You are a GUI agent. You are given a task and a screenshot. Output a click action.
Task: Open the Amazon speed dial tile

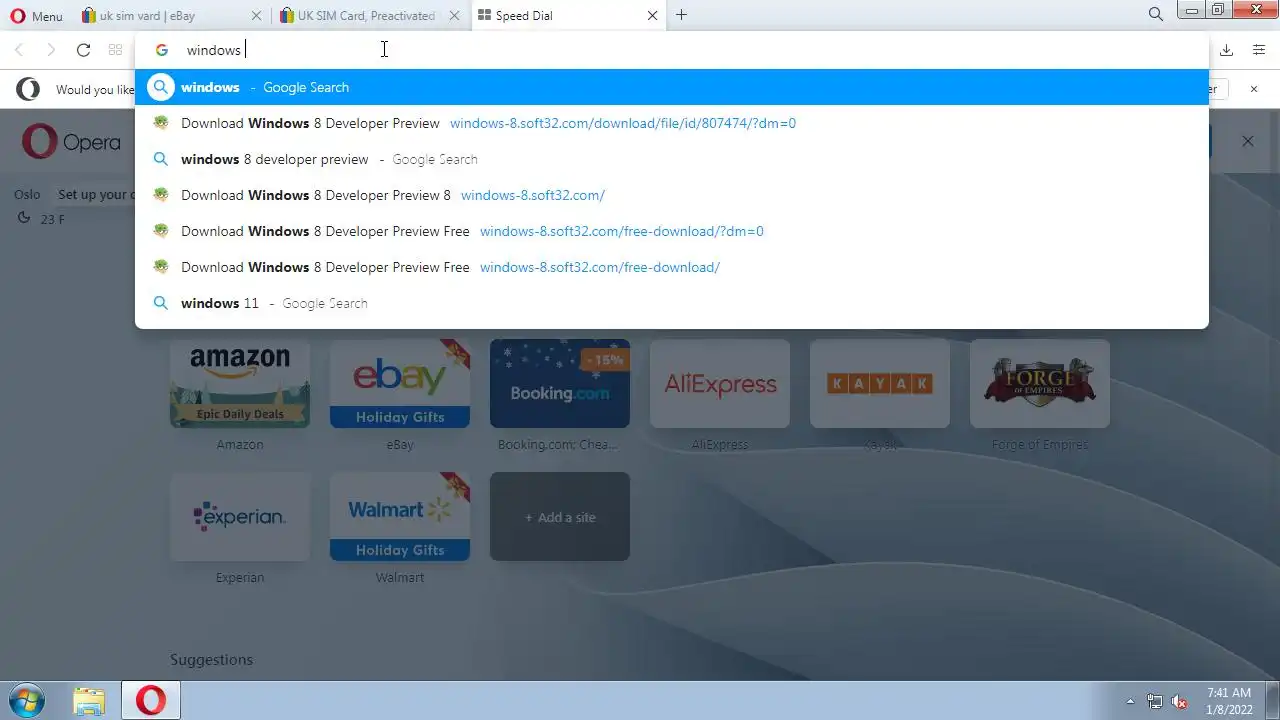[240, 384]
